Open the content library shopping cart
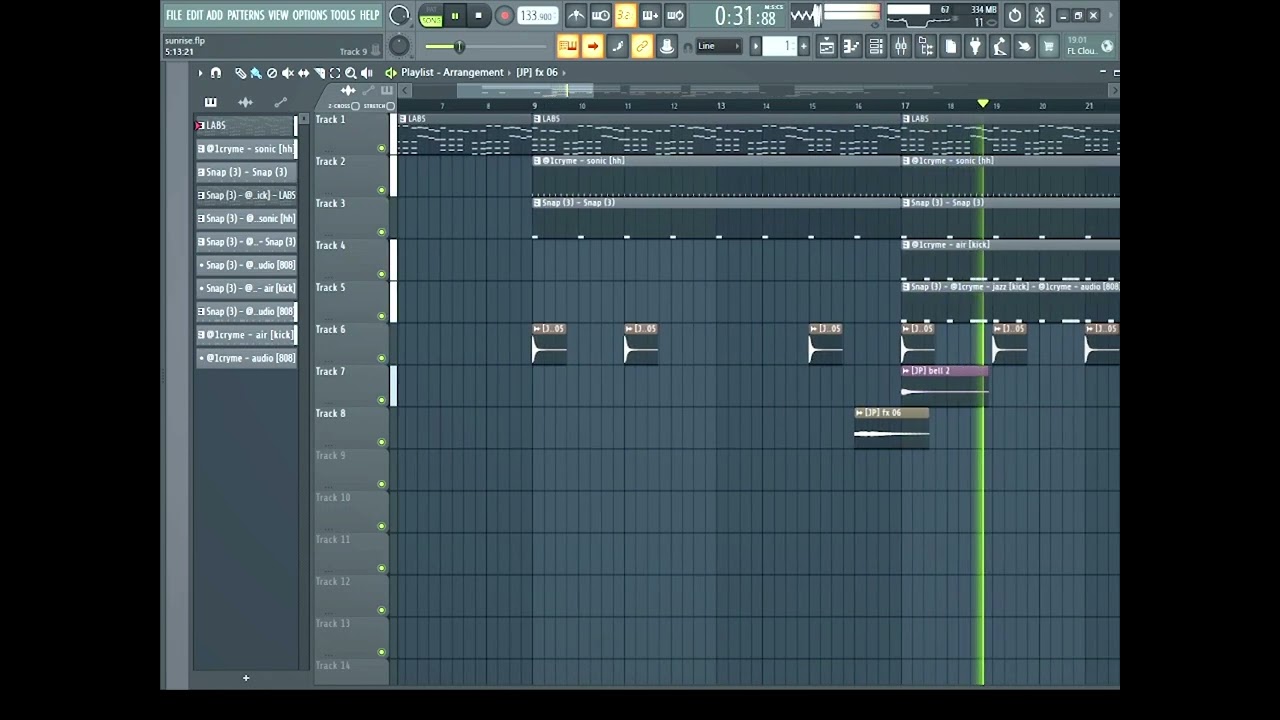1280x720 pixels. tap(1049, 46)
